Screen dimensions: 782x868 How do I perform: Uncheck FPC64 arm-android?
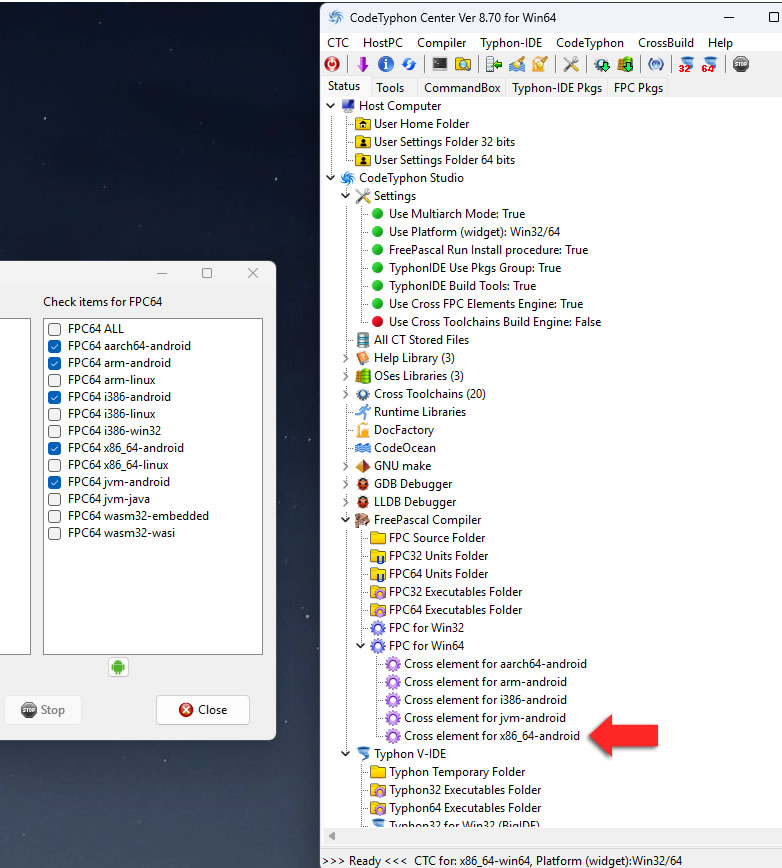click(54, 364)
